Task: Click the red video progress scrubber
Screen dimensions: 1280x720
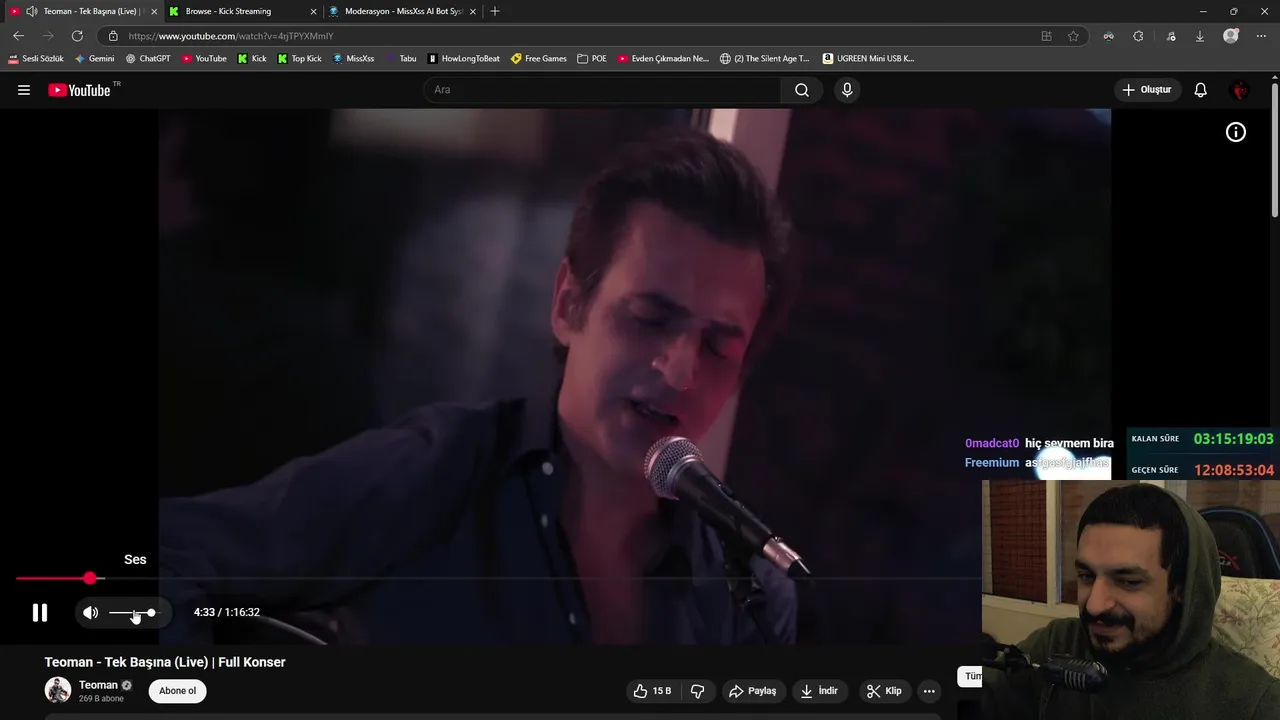Action: point(90,578)
